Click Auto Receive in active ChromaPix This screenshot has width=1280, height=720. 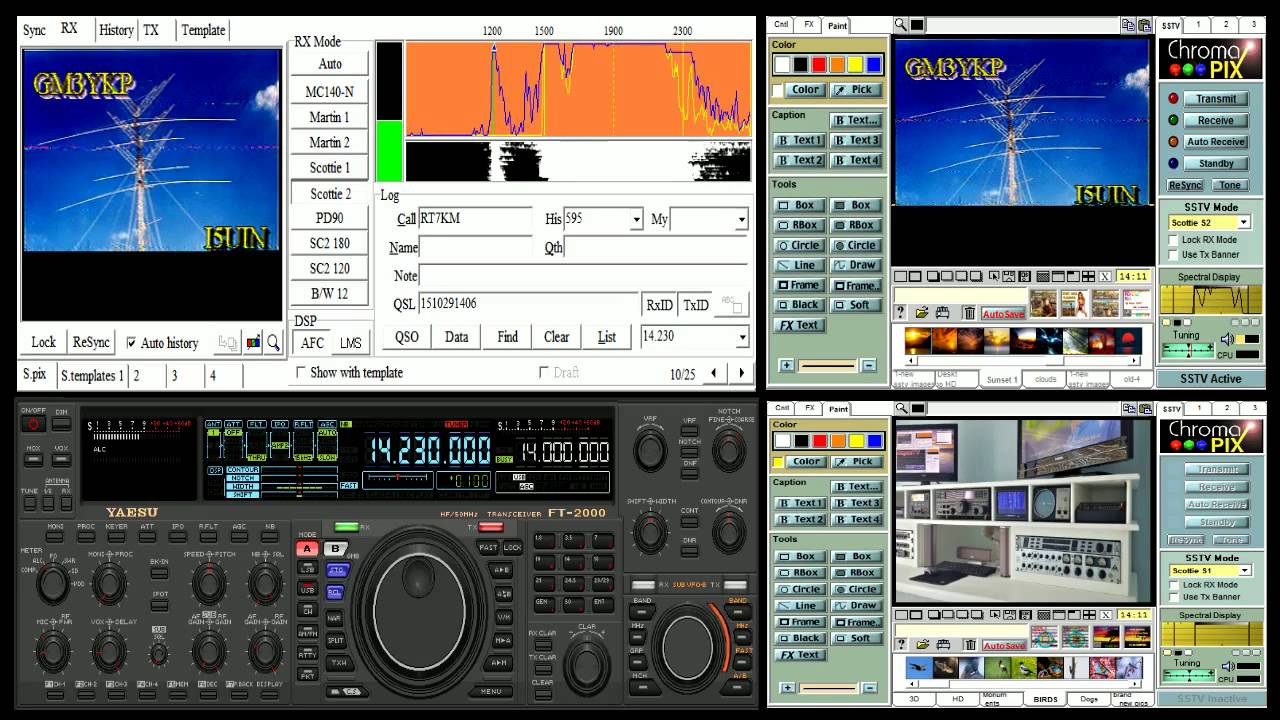click(x=1216, y=142)
